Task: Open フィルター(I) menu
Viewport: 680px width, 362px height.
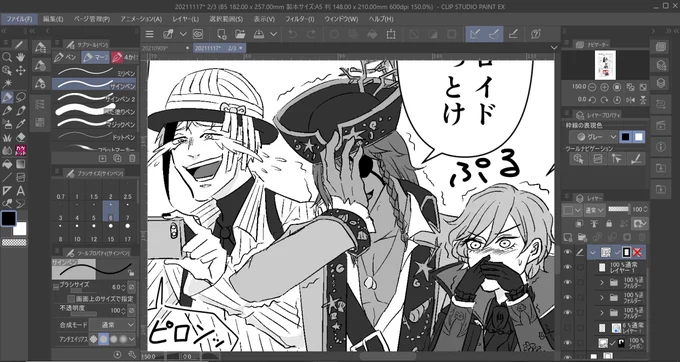Action: tap(299, 19)
